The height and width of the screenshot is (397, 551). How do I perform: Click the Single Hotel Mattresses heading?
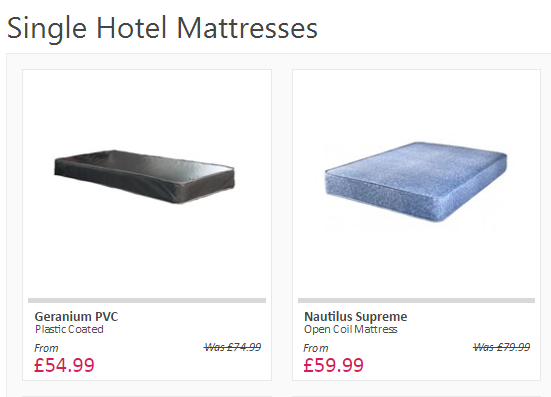(x=162, y=28)
